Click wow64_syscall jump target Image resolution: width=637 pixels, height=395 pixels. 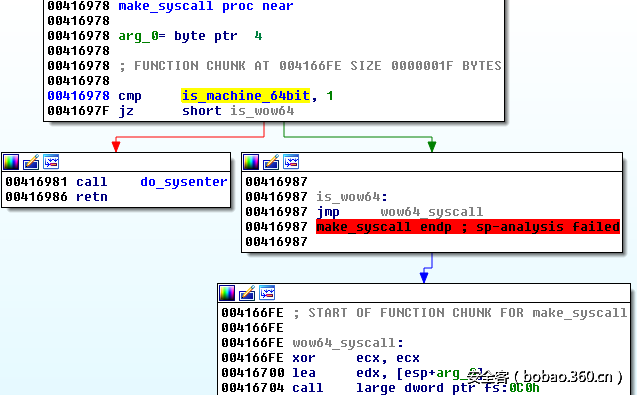432,212
